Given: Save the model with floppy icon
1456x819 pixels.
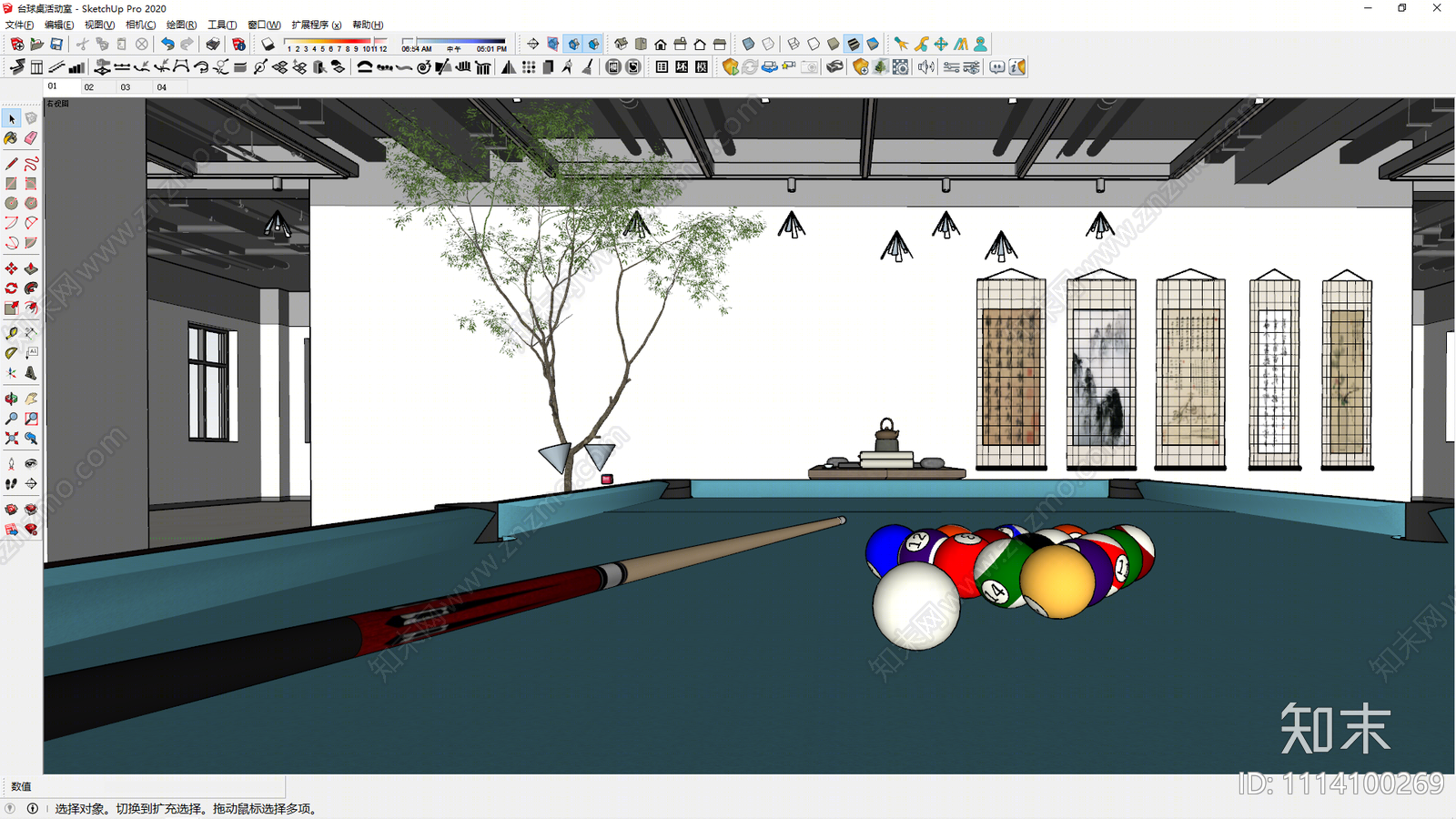Looking at the screenshot, I should point(56,44).
